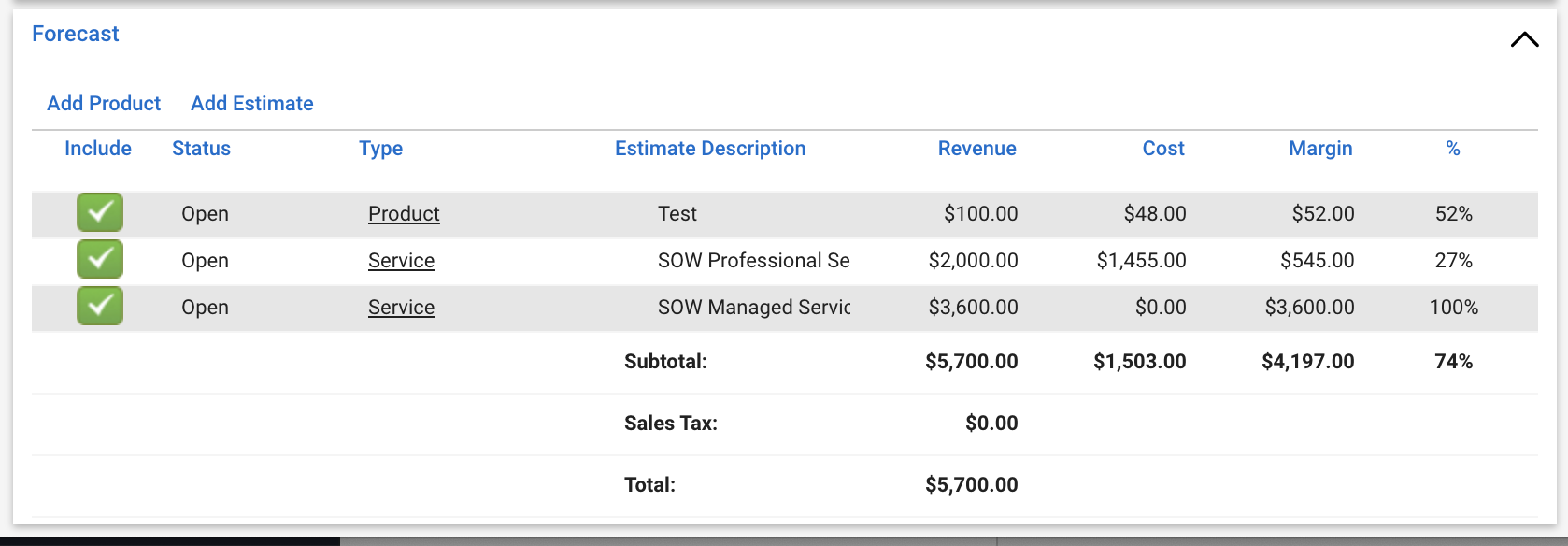1568x546 pixels.
Task: Click the Add Product link
Action: [104, 104]
